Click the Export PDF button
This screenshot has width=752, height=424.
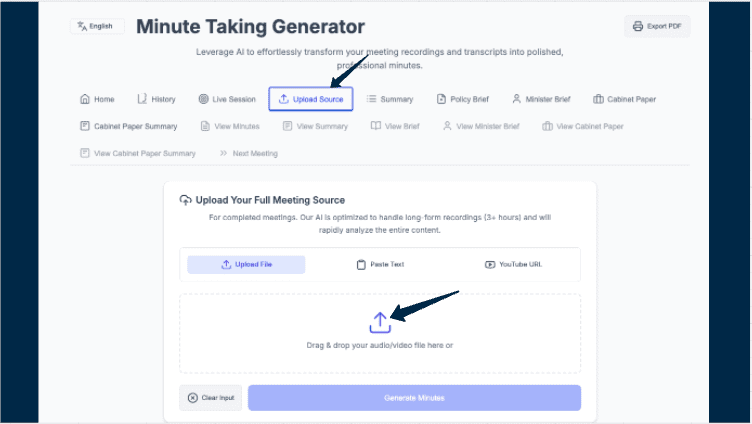tap(656, 27)
